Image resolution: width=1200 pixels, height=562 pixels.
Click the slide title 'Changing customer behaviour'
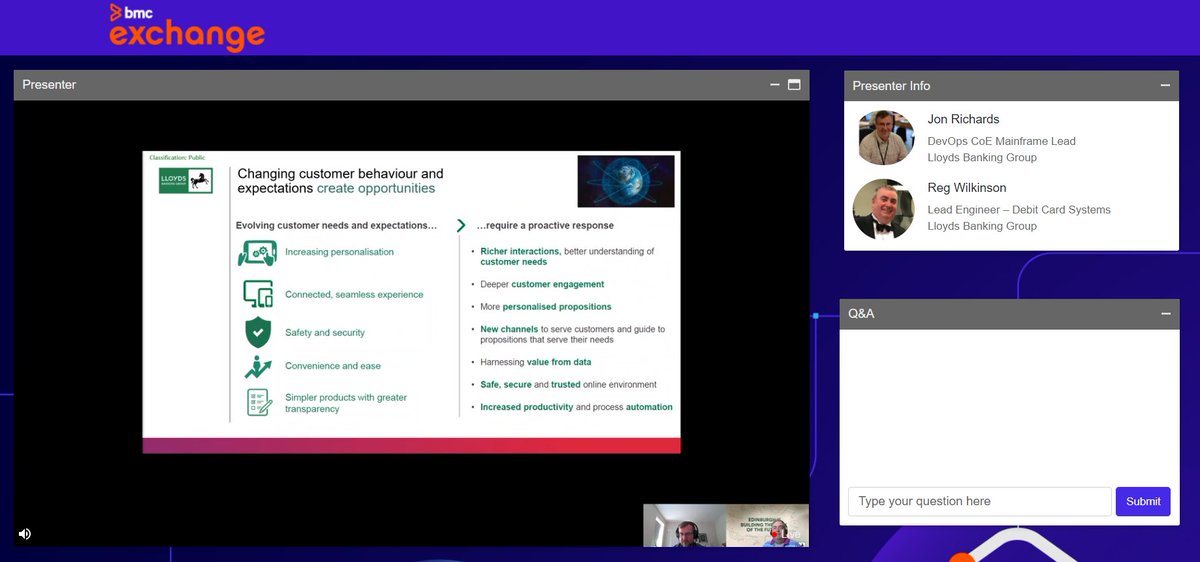click(340, 180)
